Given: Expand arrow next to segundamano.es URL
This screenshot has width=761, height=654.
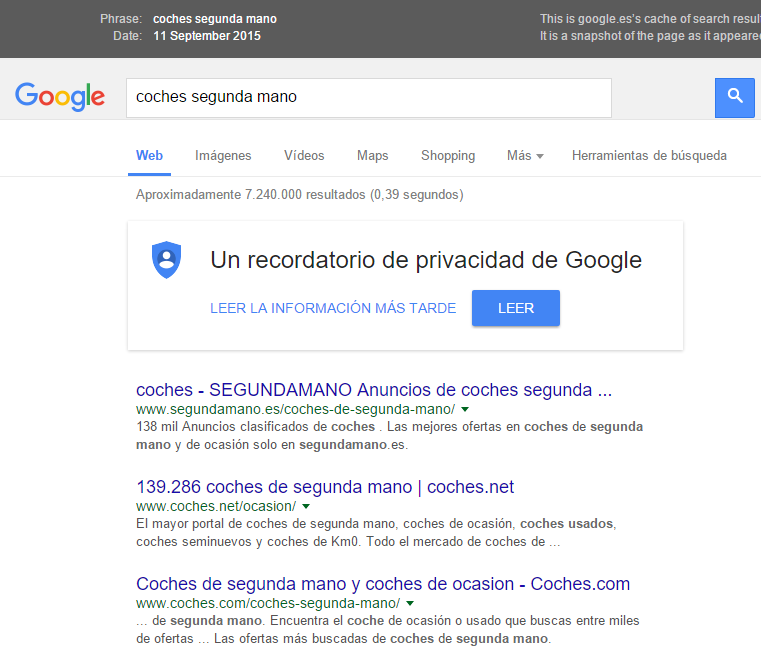Looking at the screenshot, I should point(465,409).
